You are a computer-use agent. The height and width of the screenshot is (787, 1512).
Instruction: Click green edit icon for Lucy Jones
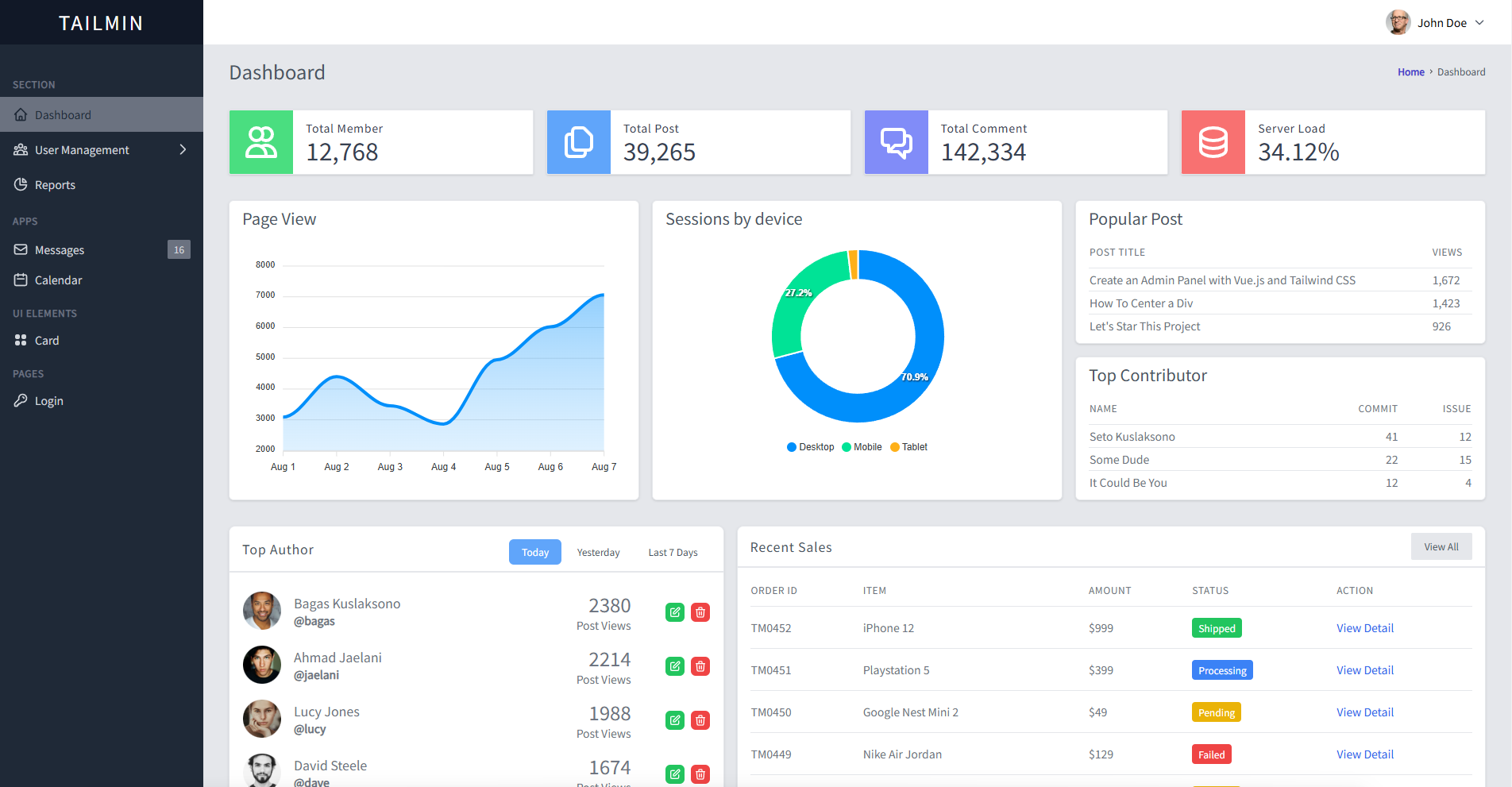(x=675, y=720)
